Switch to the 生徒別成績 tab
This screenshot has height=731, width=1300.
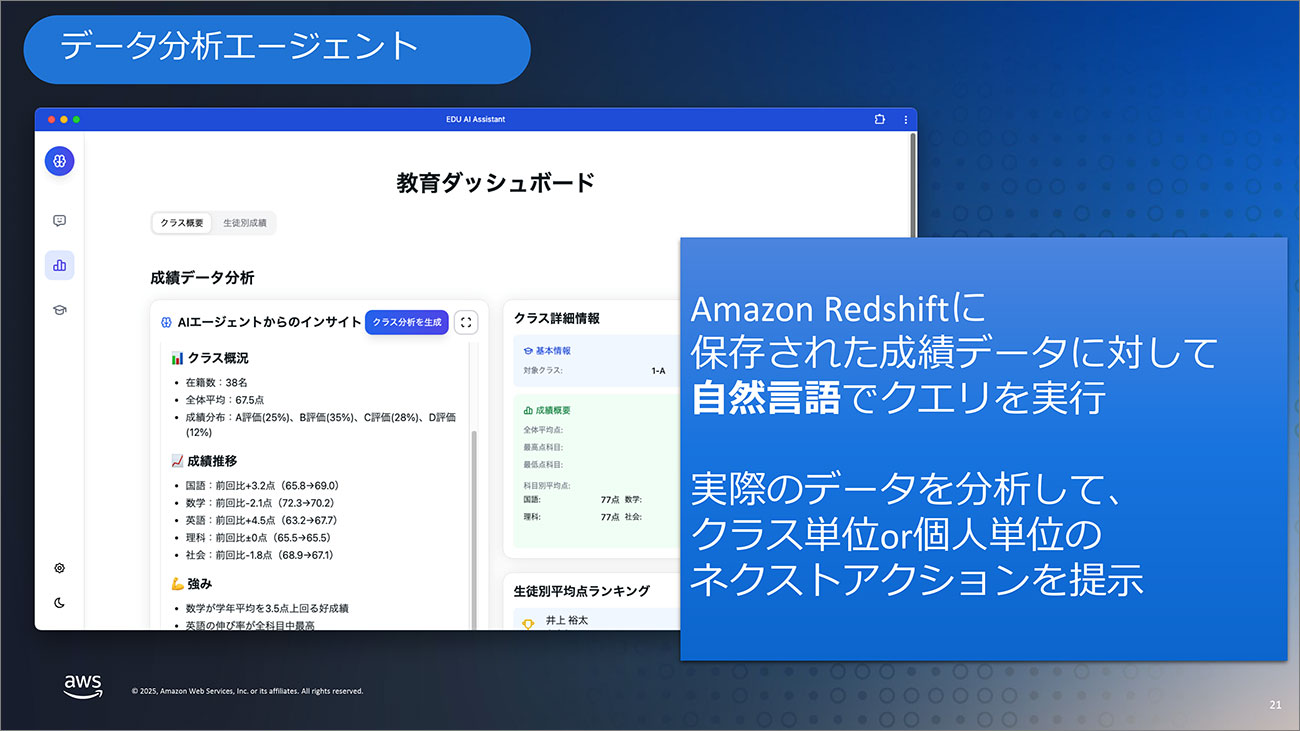[x=244, y=223]
